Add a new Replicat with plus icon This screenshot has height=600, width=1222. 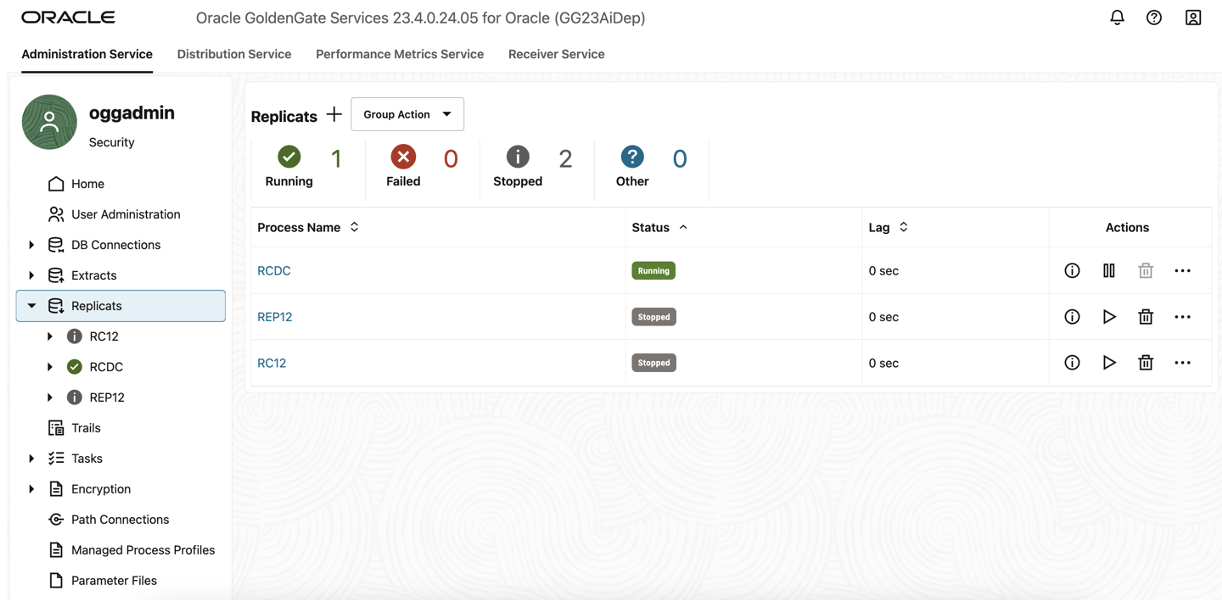[334, 115]
